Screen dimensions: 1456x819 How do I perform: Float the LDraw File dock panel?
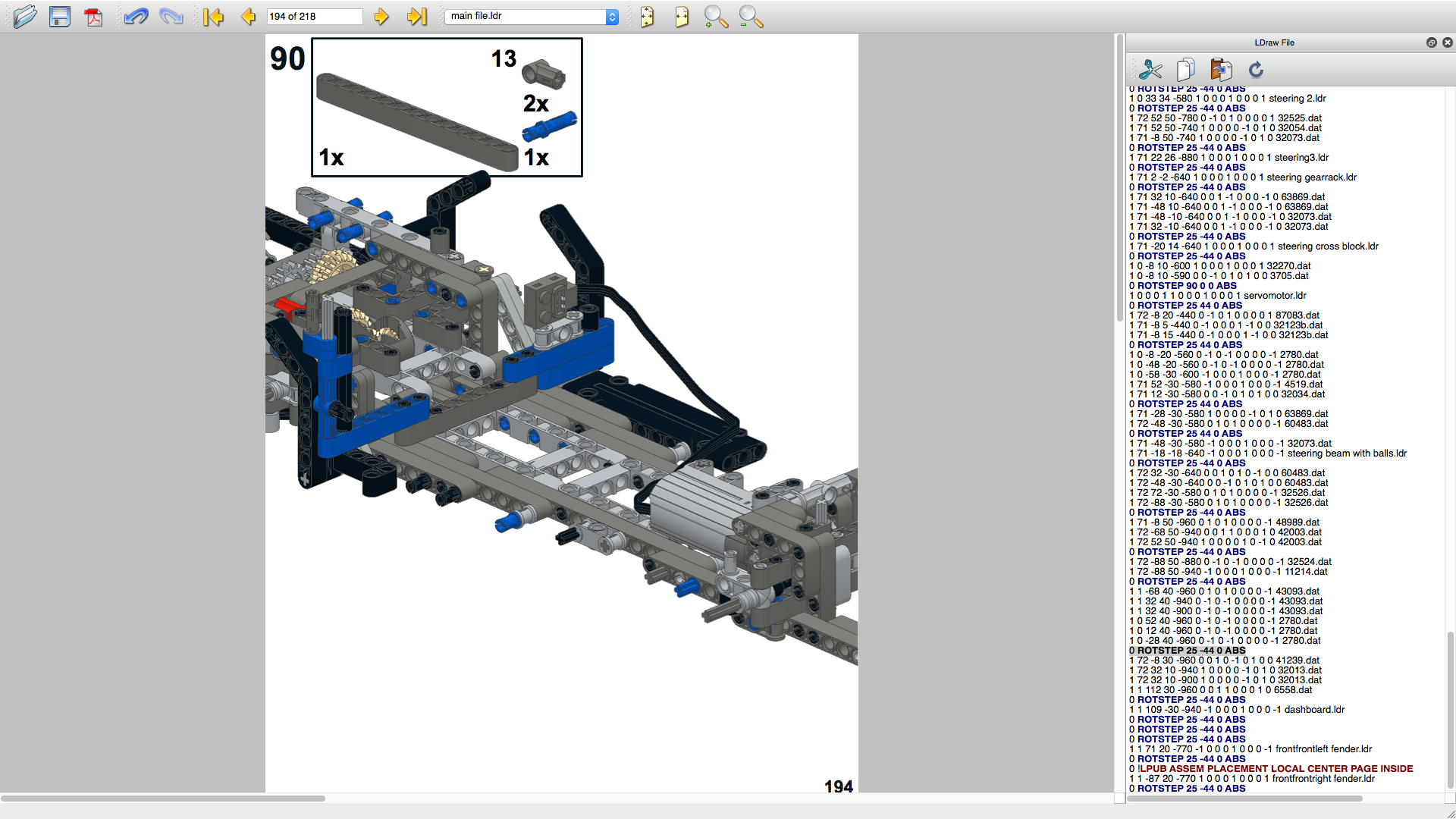click(1431, 42)
